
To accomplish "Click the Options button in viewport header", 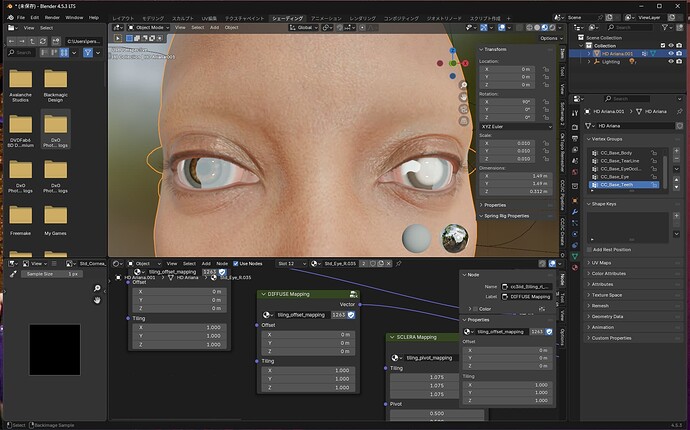I will click(x=551, y=38).
